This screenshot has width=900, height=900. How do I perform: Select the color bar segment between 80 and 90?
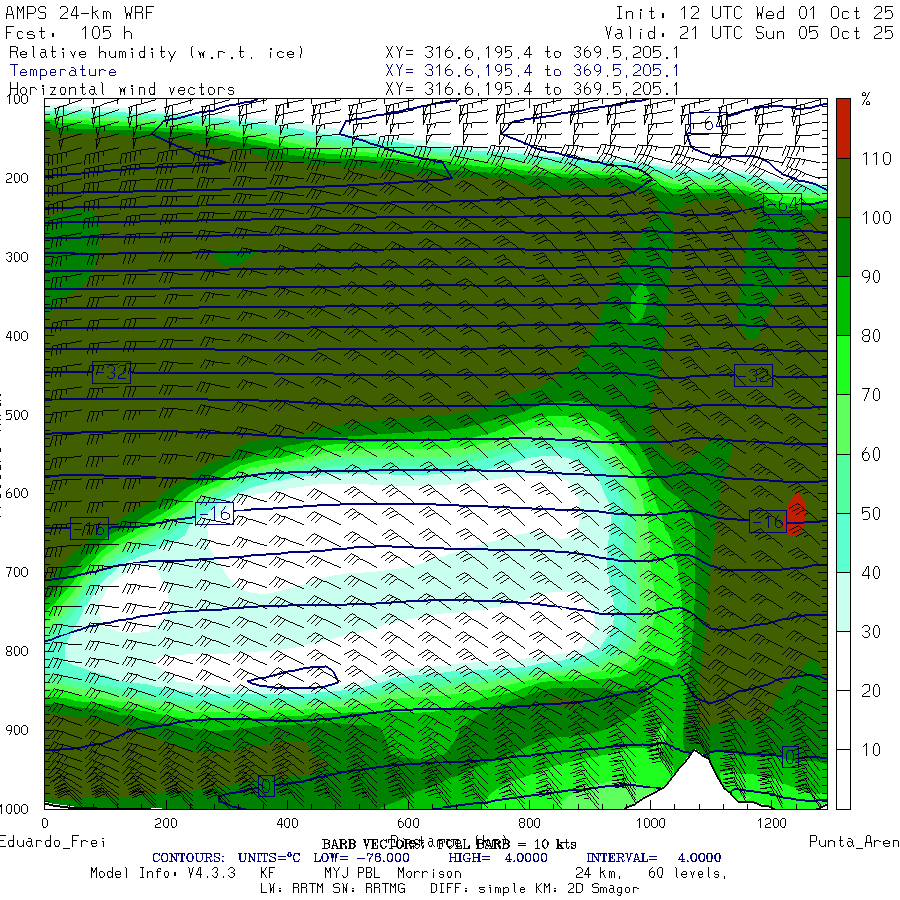843,306
